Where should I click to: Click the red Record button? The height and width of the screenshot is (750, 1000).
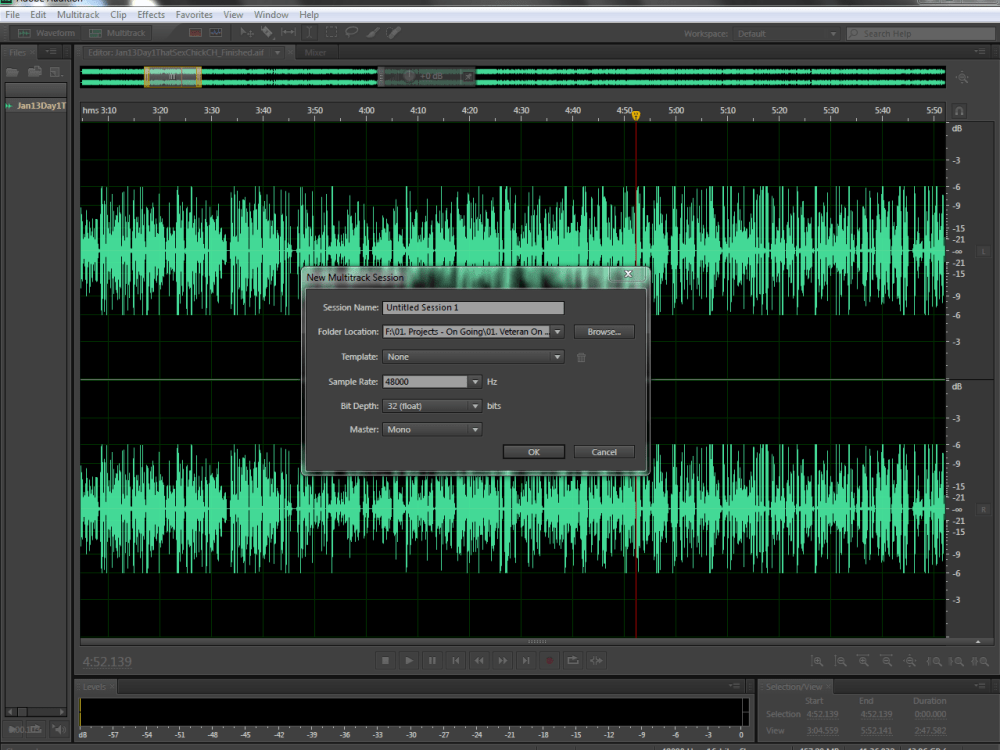click(550, 661)
